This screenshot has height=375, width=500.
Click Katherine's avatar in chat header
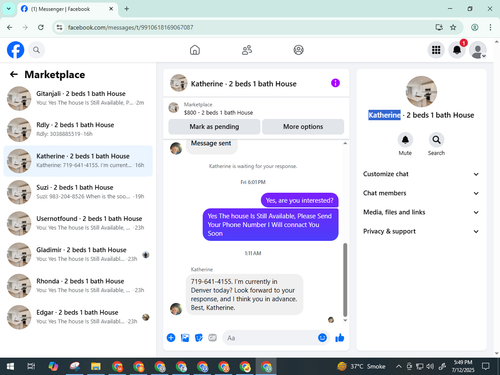[178, 83]
